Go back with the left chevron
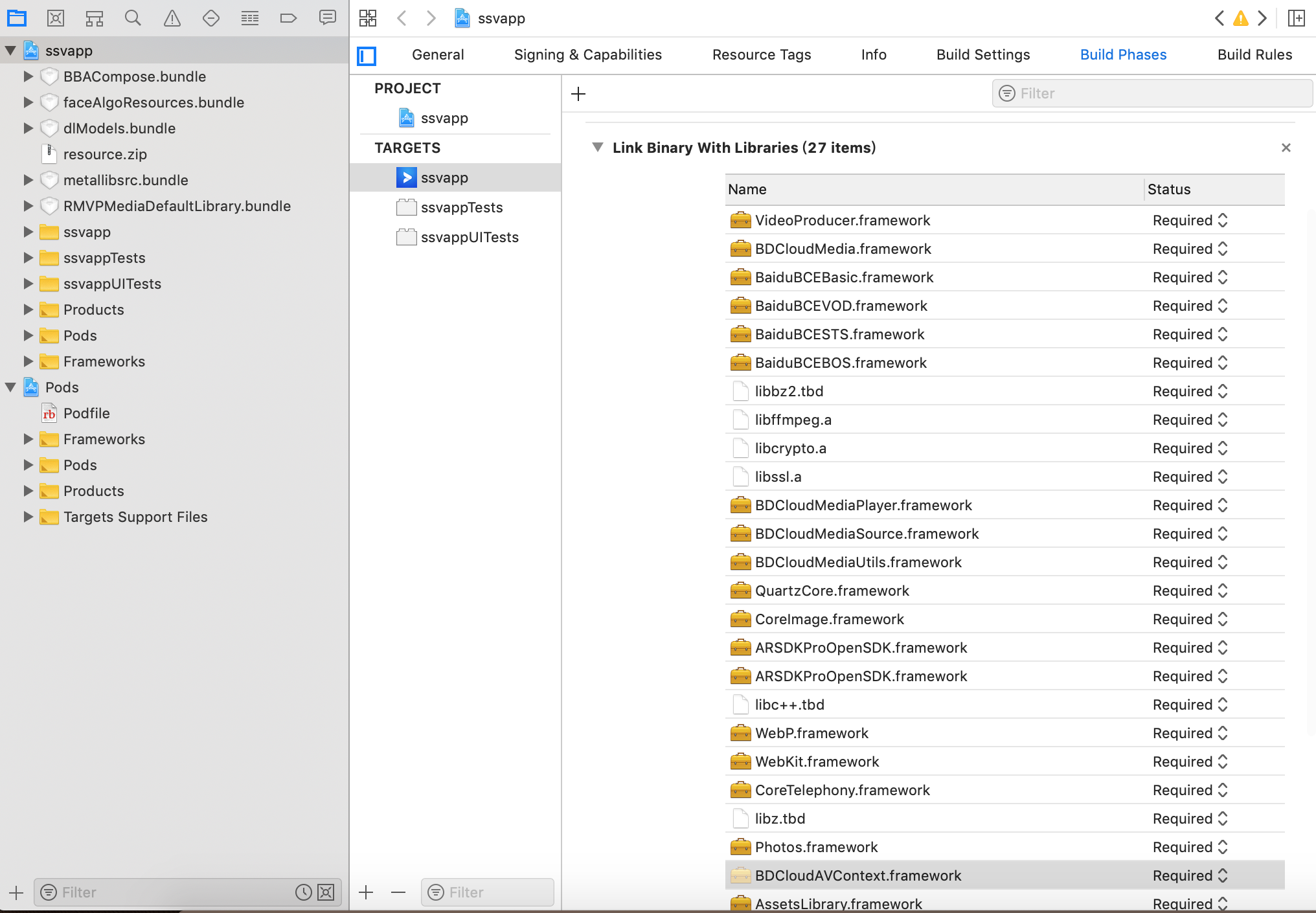Screen dimensions: 1316x913 pyautogui.click(x=402, y=18)
